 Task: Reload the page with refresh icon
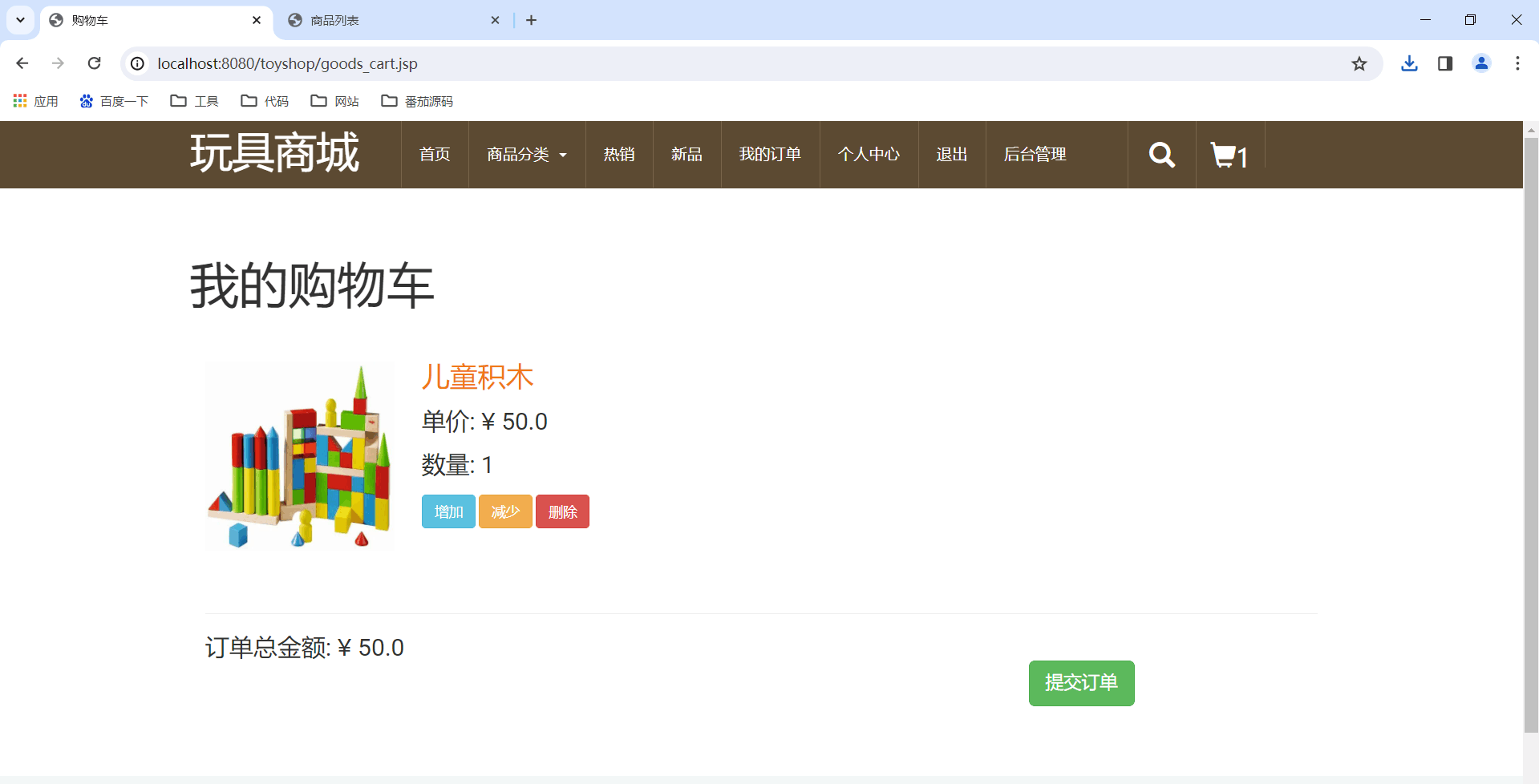pos(95,63)
